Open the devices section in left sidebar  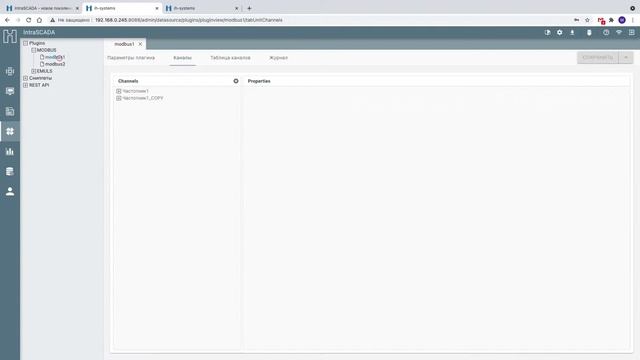coord(10,71)
